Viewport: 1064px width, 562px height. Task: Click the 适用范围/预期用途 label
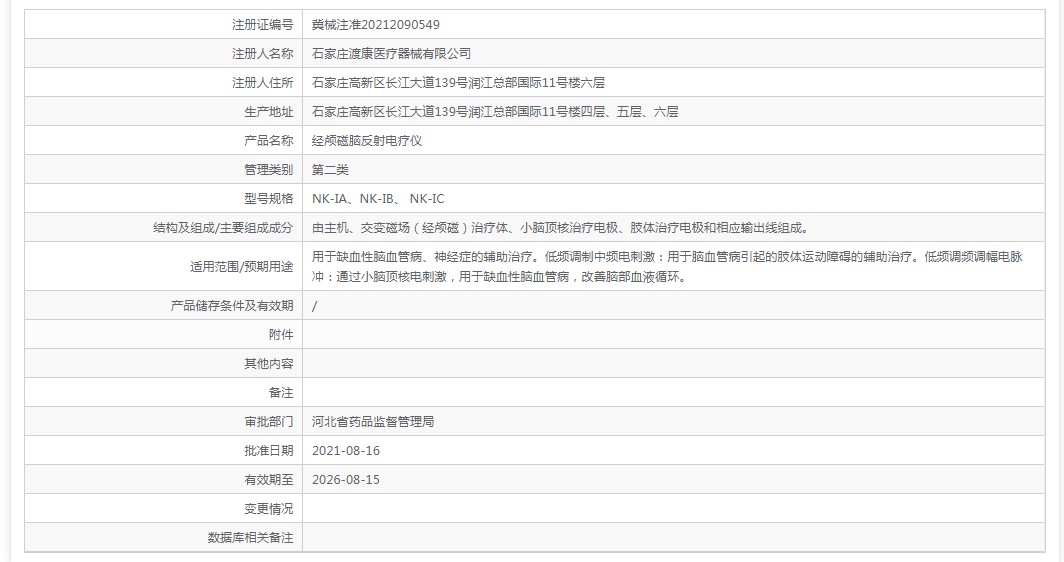(x=242, y=267)
